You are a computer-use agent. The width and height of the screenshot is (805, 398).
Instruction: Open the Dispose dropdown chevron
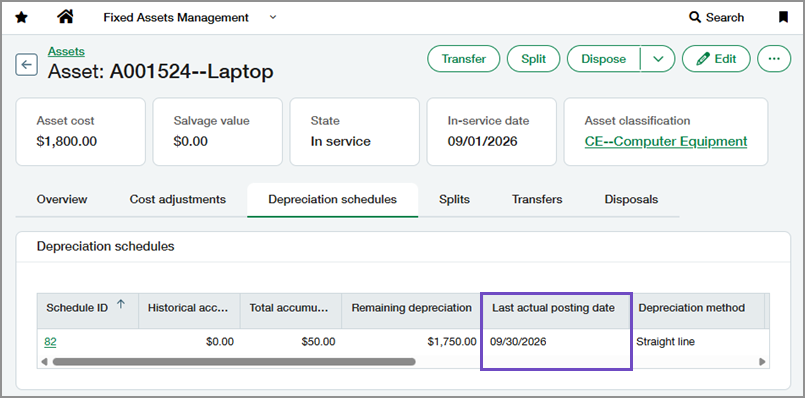(x=658, y=59)
